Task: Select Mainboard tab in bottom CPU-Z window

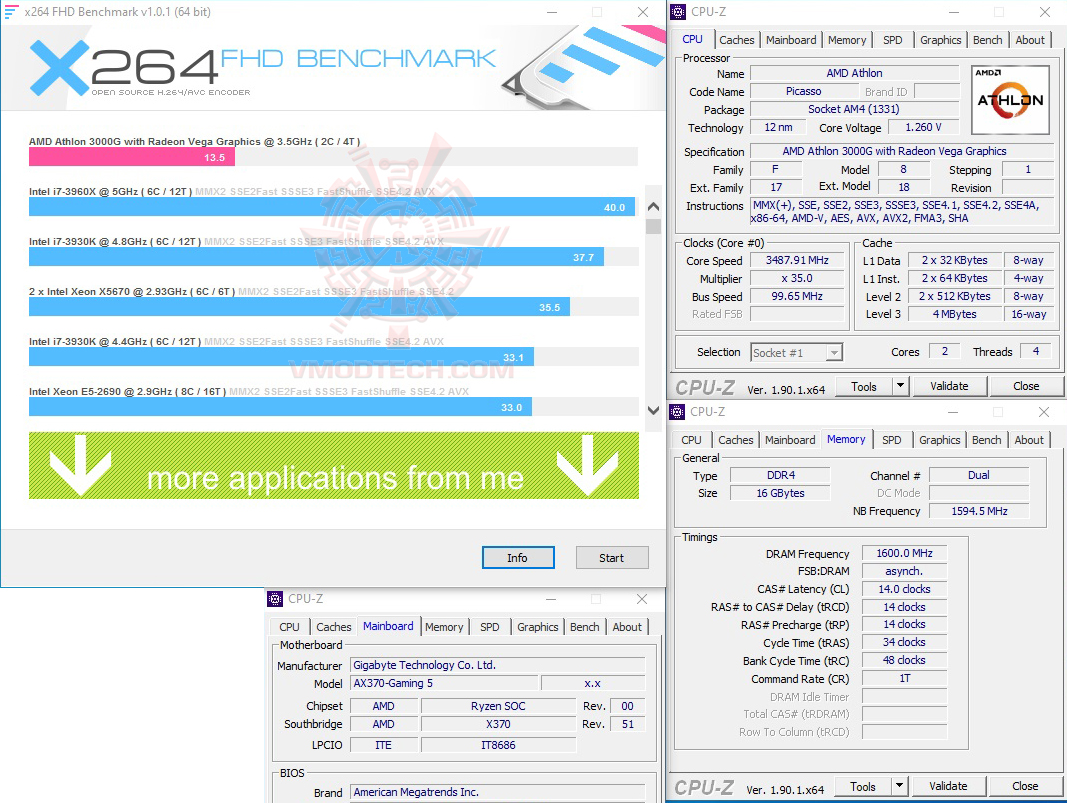Action: 388,626
